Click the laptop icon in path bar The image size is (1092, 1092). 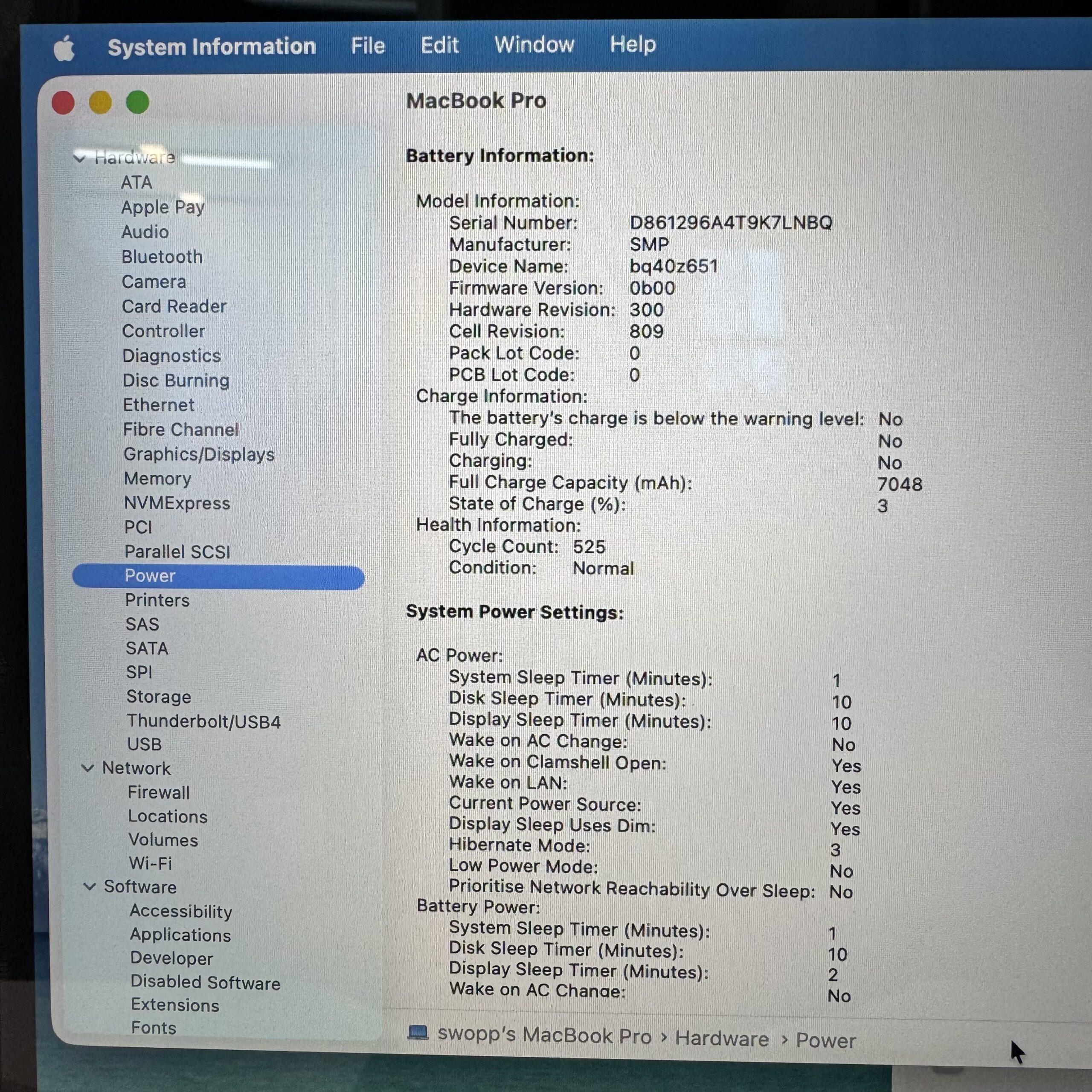pos(418,1033)
